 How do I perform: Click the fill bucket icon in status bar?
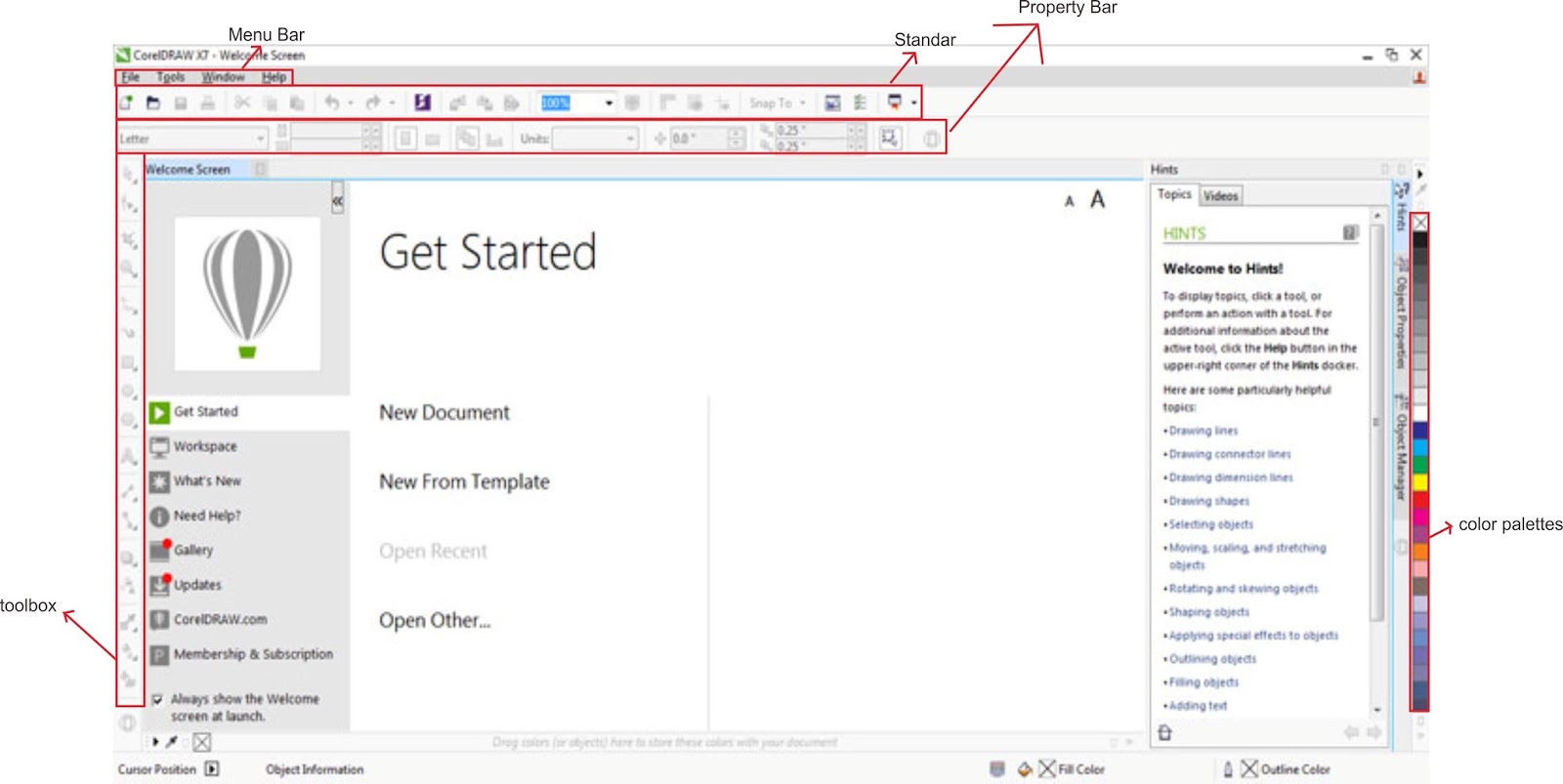(x=1024, y=769)
